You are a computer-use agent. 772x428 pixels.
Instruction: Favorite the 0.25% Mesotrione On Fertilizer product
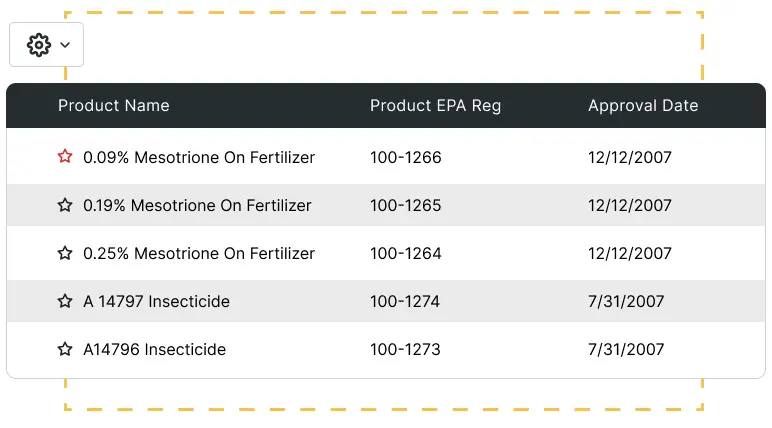[65, 253]
